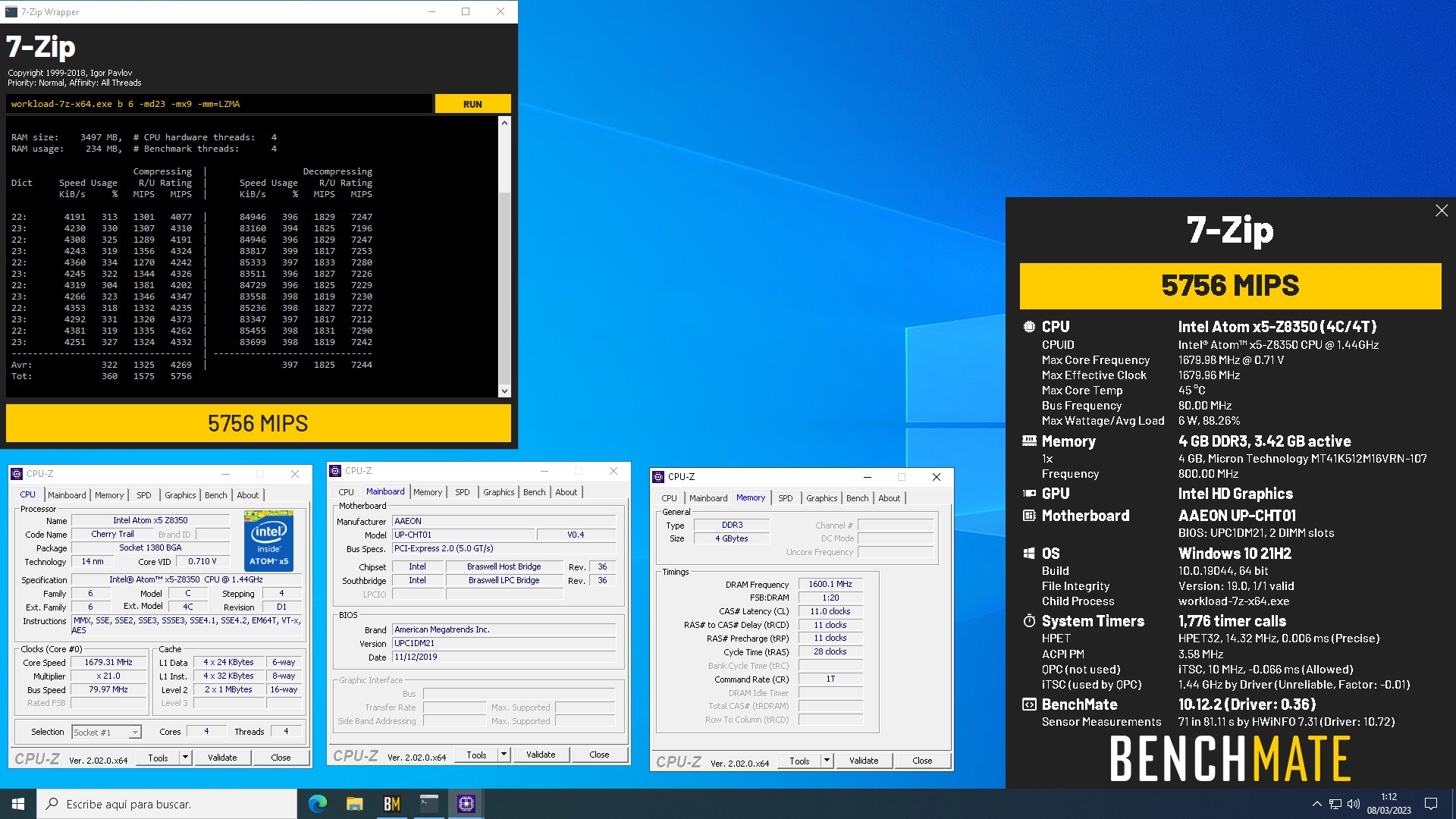
Task: Click the CPU-Z icon in the CPU window title bar
Action: pyautogui.click(x=17, y=474)
